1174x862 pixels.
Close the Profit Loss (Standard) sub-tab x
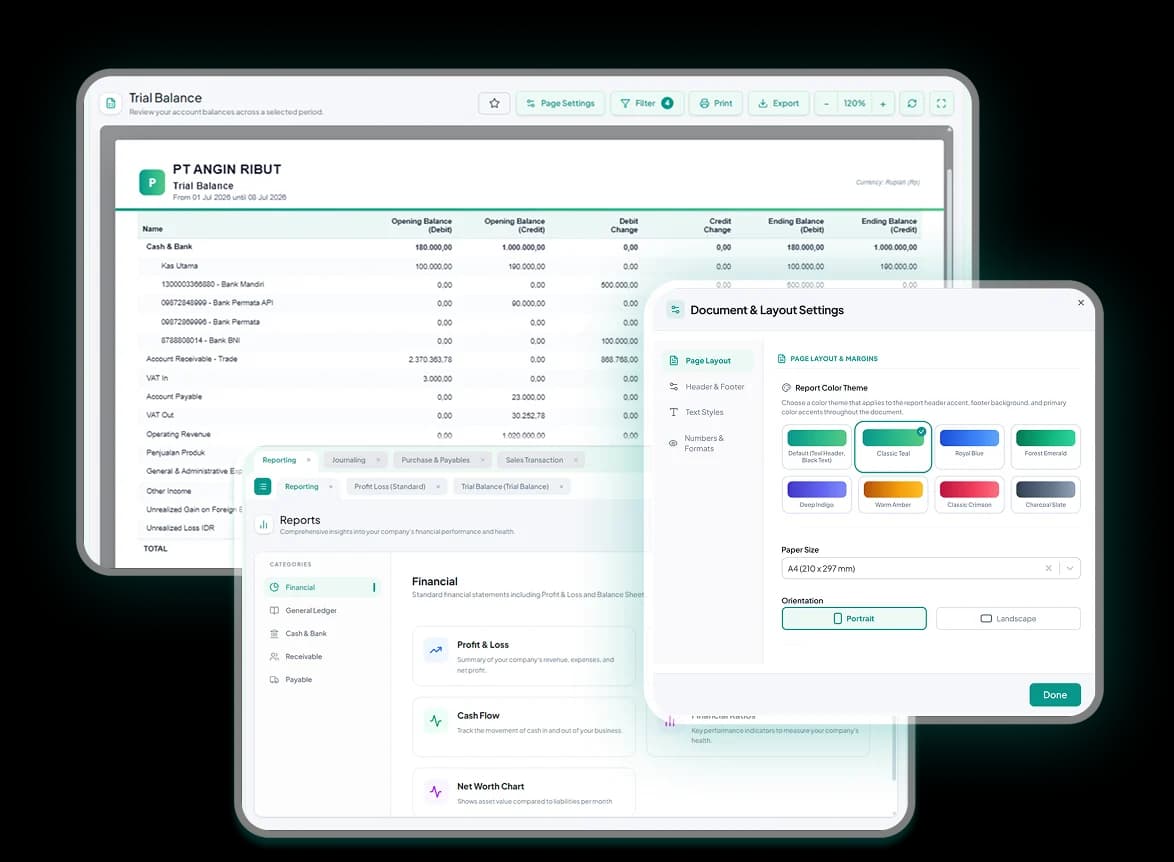(x=438, y=487)
